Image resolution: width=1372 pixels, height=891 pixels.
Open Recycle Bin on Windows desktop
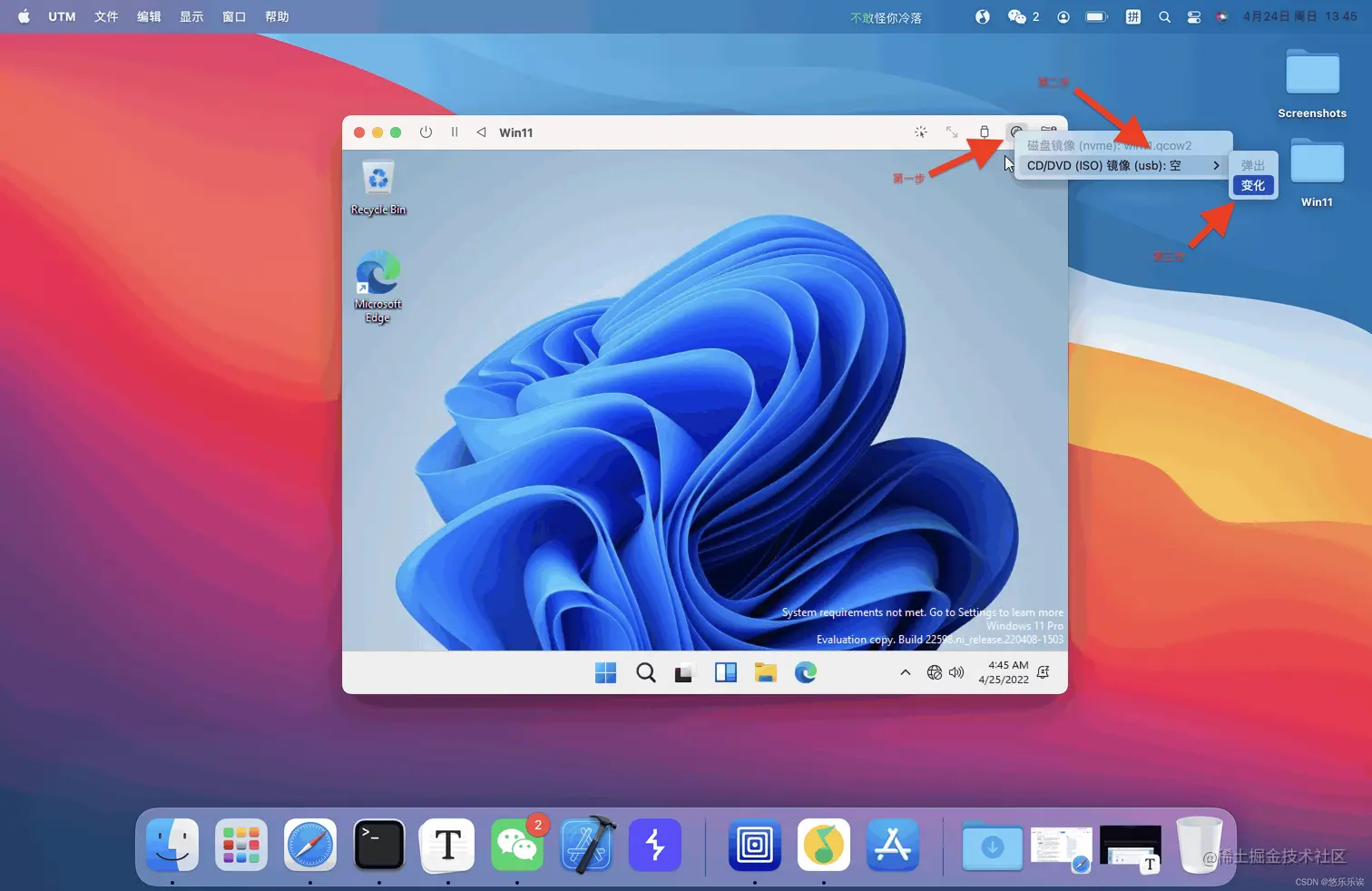click(378, 188)
